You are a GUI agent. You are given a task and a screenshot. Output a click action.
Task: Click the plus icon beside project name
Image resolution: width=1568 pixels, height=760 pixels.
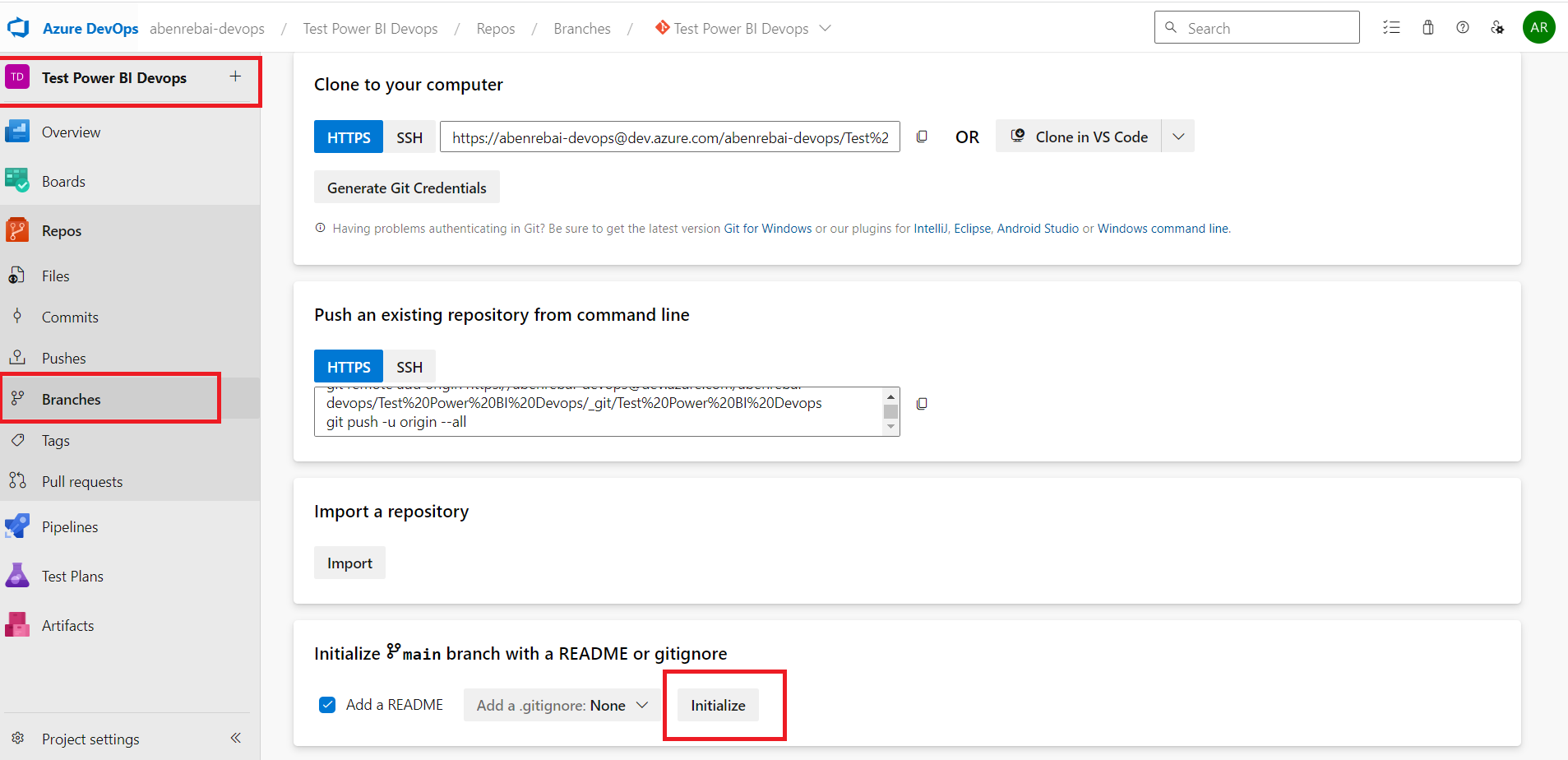click(x=235, y=76)
